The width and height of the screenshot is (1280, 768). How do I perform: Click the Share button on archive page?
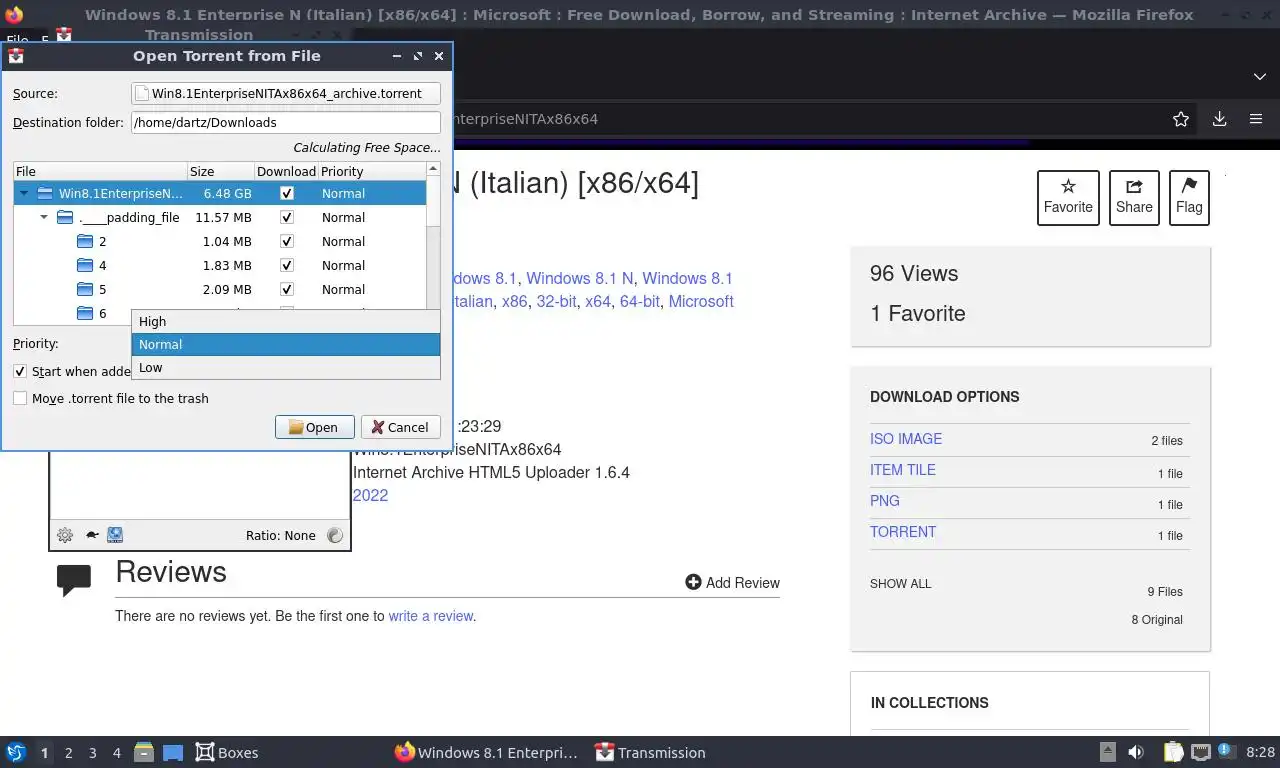(x=1134, y=197)
